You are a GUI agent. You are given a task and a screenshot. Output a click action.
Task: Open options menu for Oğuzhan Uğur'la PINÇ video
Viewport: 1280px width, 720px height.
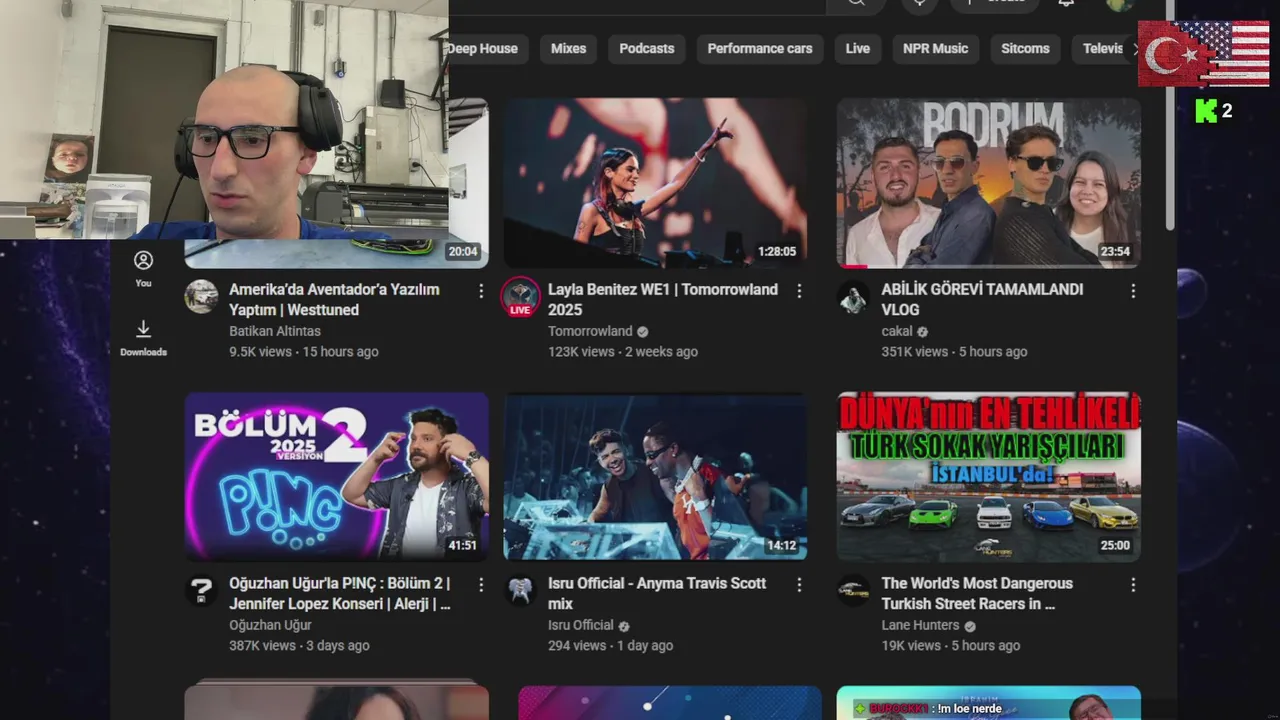coord(481,585)
